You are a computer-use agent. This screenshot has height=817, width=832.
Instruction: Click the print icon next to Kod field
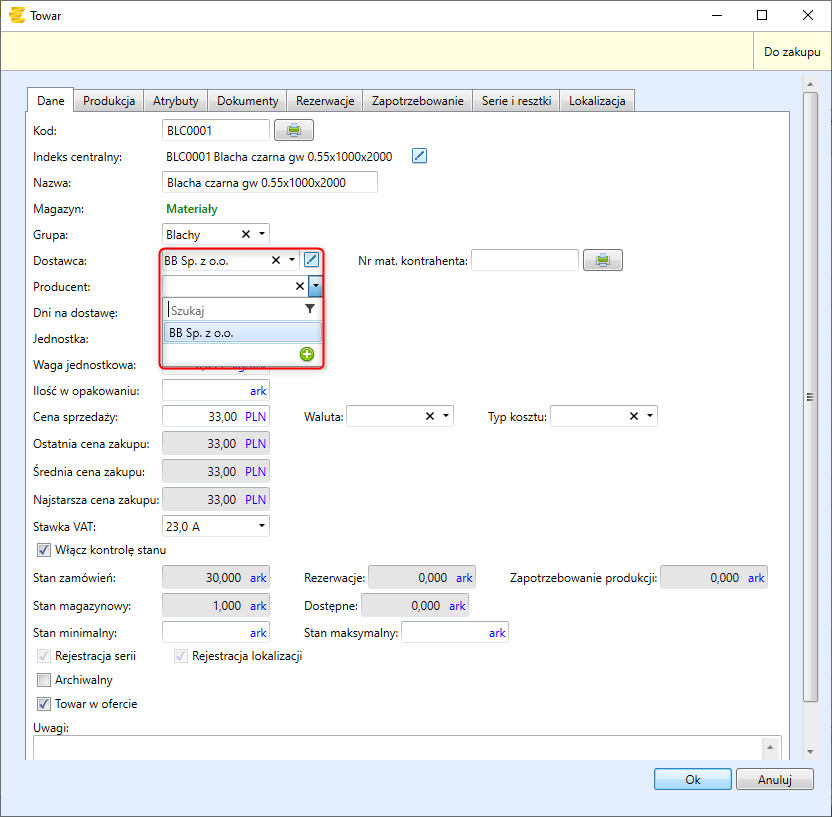293,130
